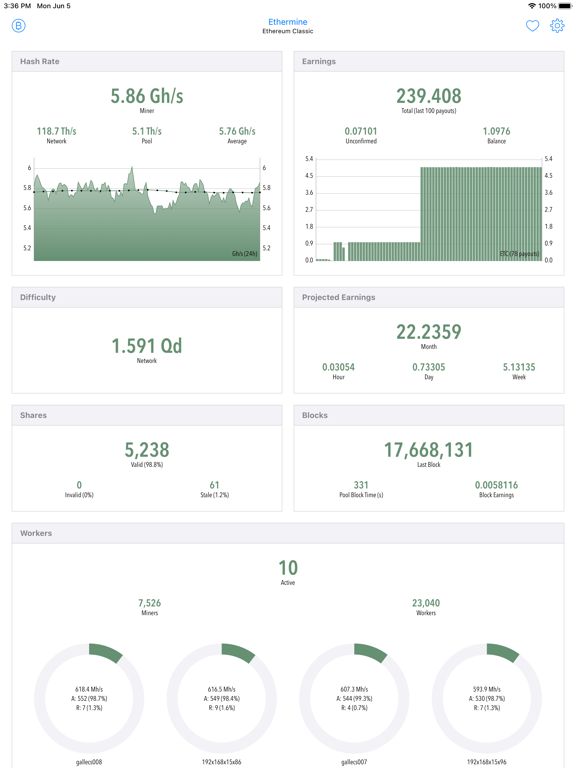Tap the 17,668,131 last block number
The image size is (576, 768).
429,450
